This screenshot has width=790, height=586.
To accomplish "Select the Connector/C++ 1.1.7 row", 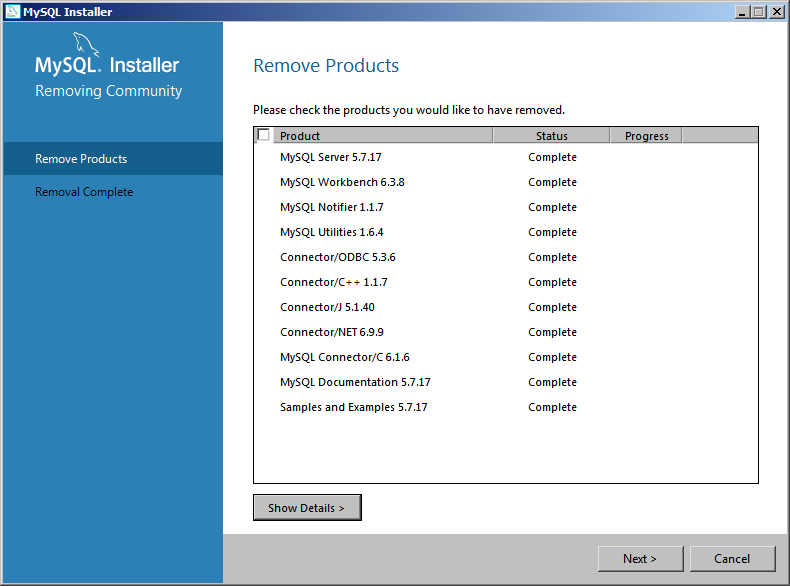I will coord(506,282).
